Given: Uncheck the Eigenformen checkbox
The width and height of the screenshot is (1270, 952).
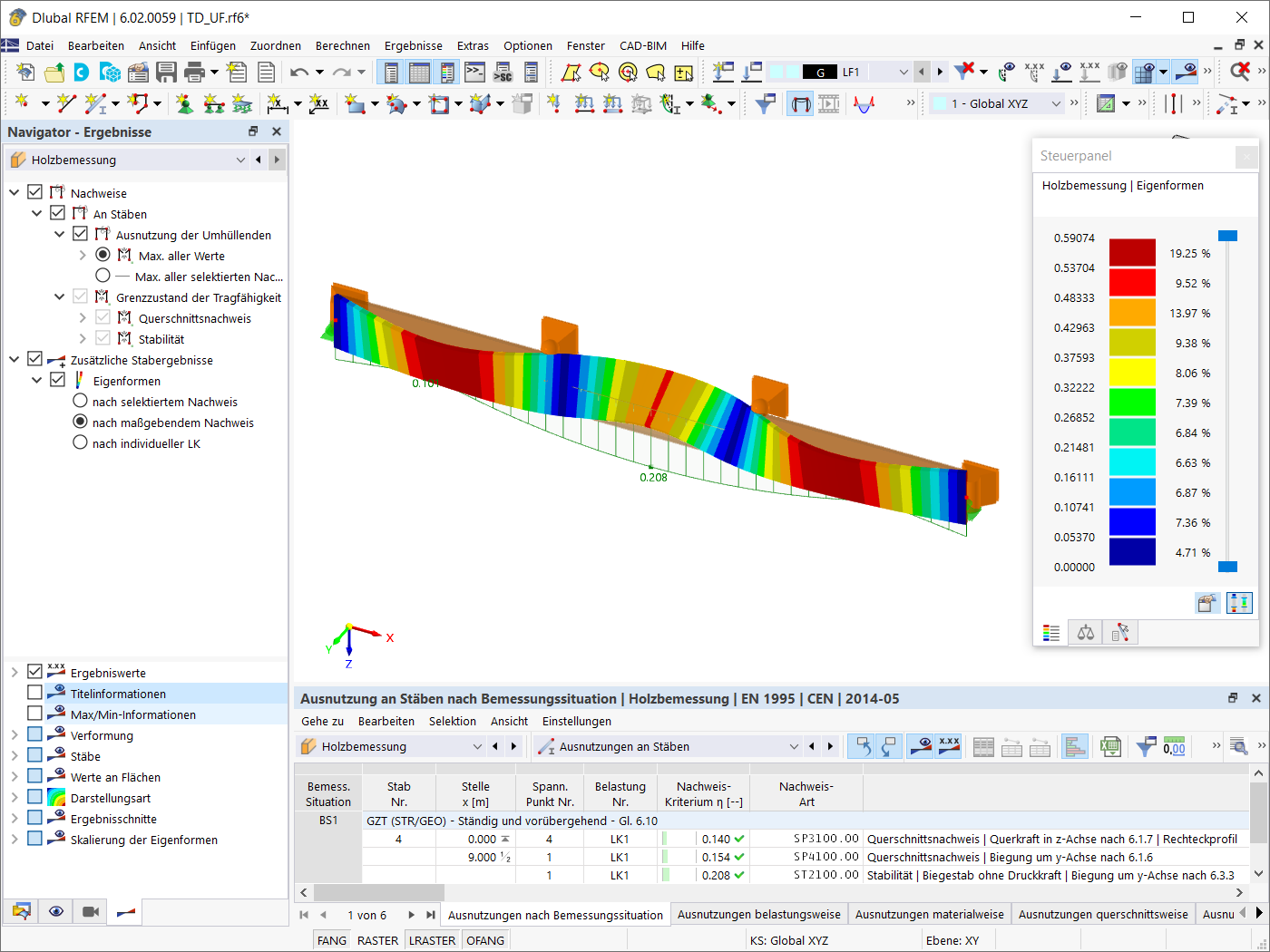Looking at the screenshot, I should (58, 380).
